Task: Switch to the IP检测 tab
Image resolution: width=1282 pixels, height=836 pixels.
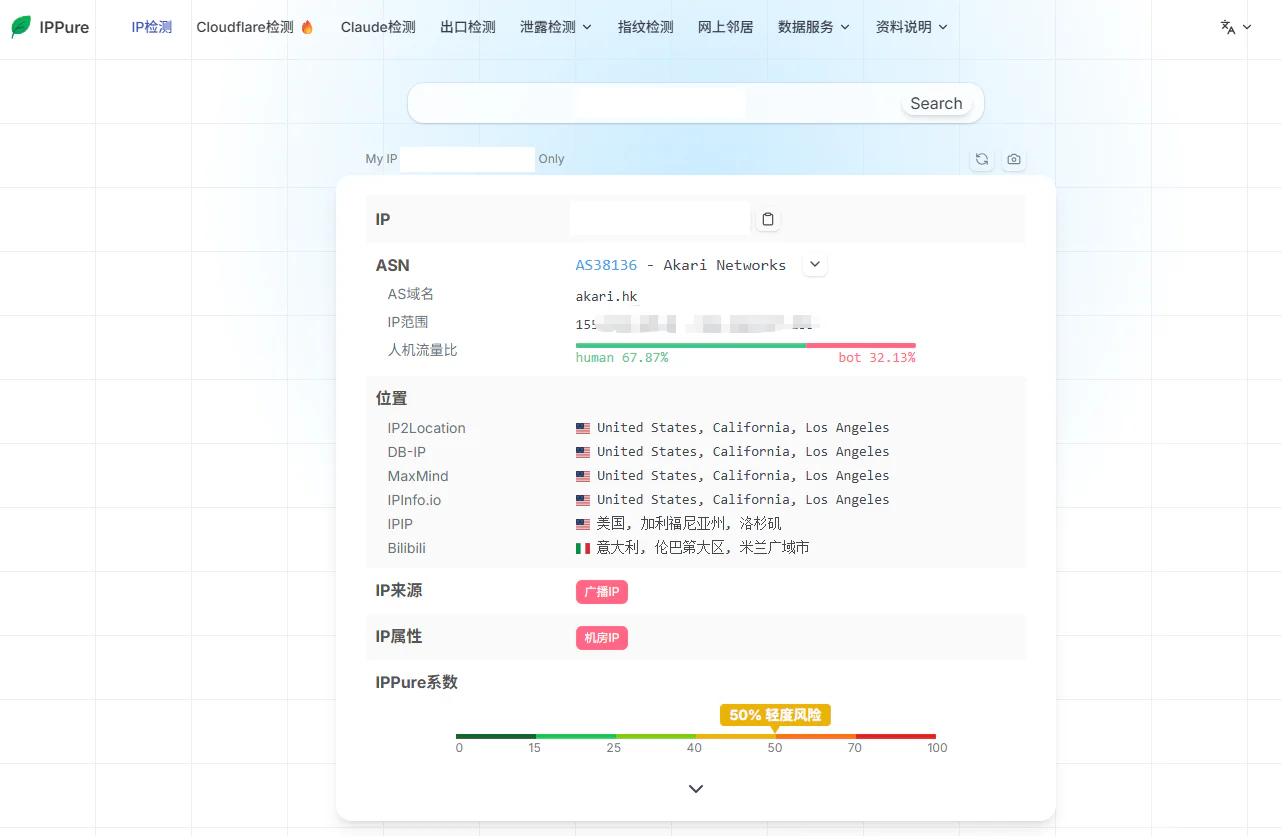Action: pyautogui.click(x=152, y=27)
